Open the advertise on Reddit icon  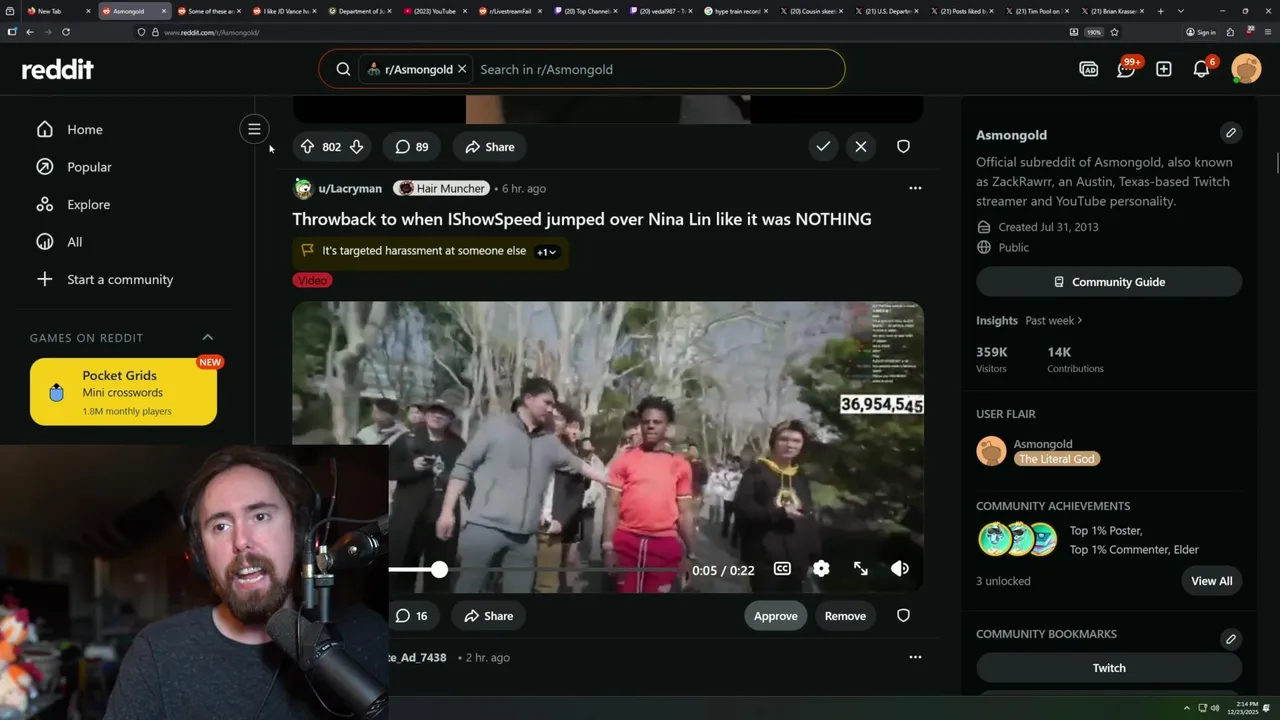tap(1089, 69)
